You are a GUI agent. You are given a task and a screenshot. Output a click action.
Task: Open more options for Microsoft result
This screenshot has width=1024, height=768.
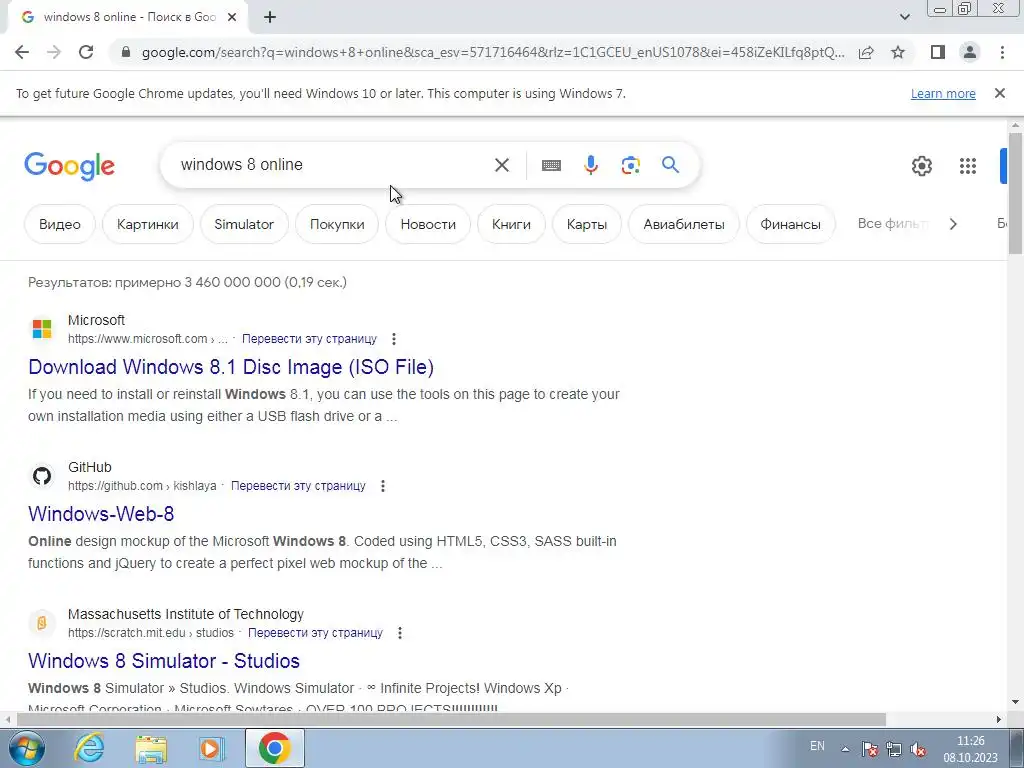[394, 339]
